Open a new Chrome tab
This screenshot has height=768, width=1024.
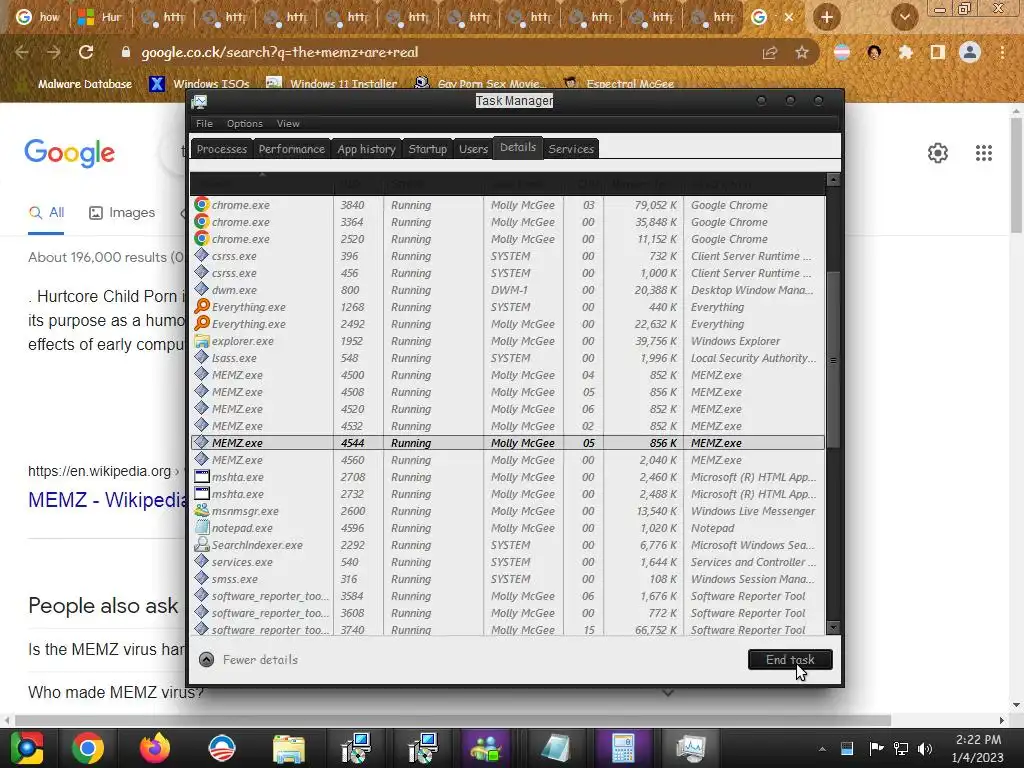click(x=827, y=17)
